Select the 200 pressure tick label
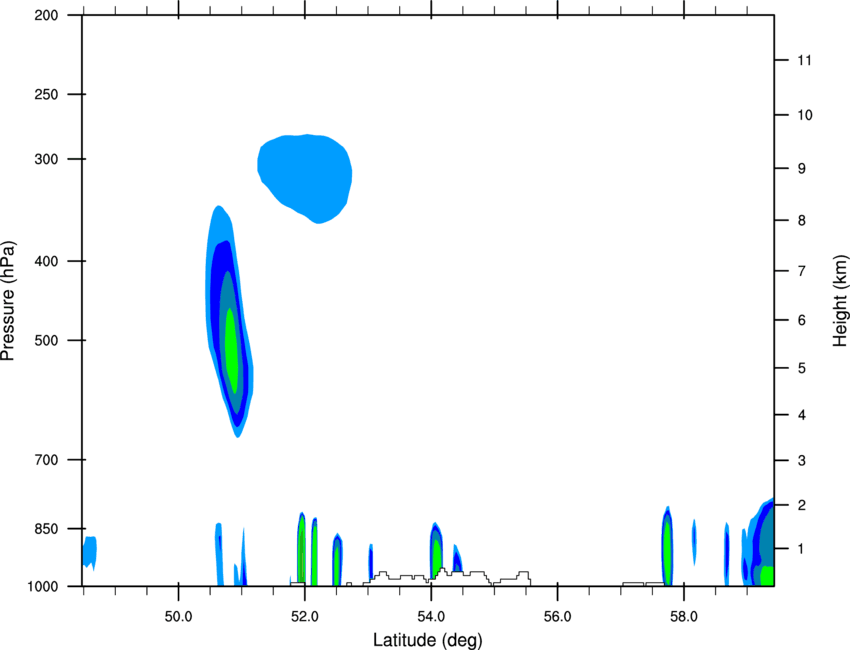This screenshot has width=850, height=650. tap(46, 16)
